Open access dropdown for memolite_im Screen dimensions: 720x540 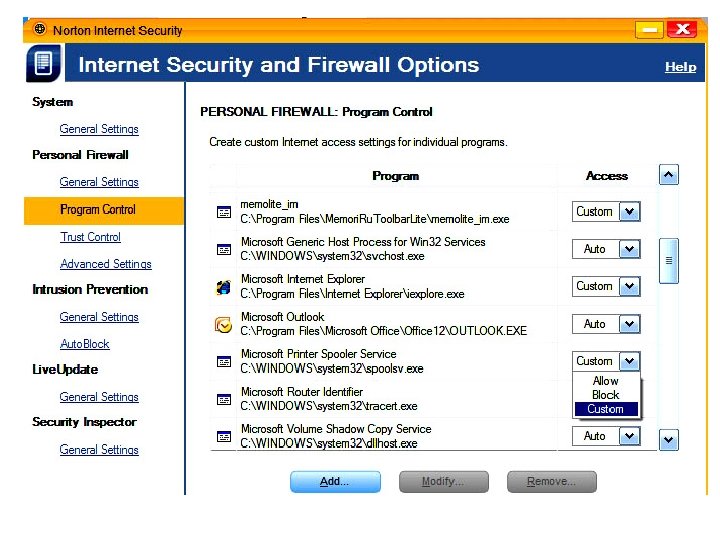coord(628,212)
